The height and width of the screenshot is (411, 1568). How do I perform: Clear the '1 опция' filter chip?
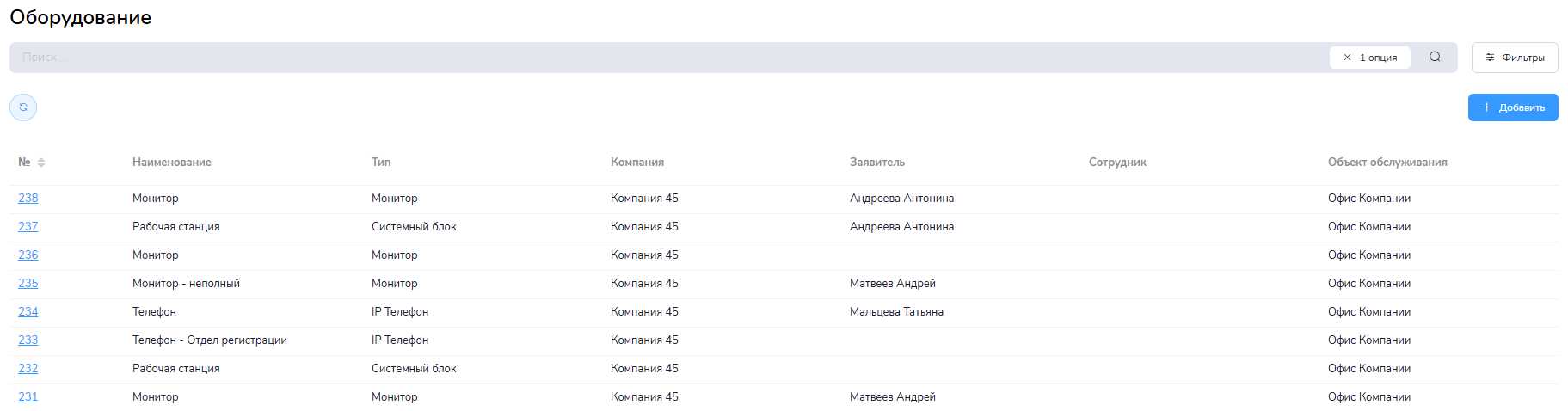tap(1347, 58)
